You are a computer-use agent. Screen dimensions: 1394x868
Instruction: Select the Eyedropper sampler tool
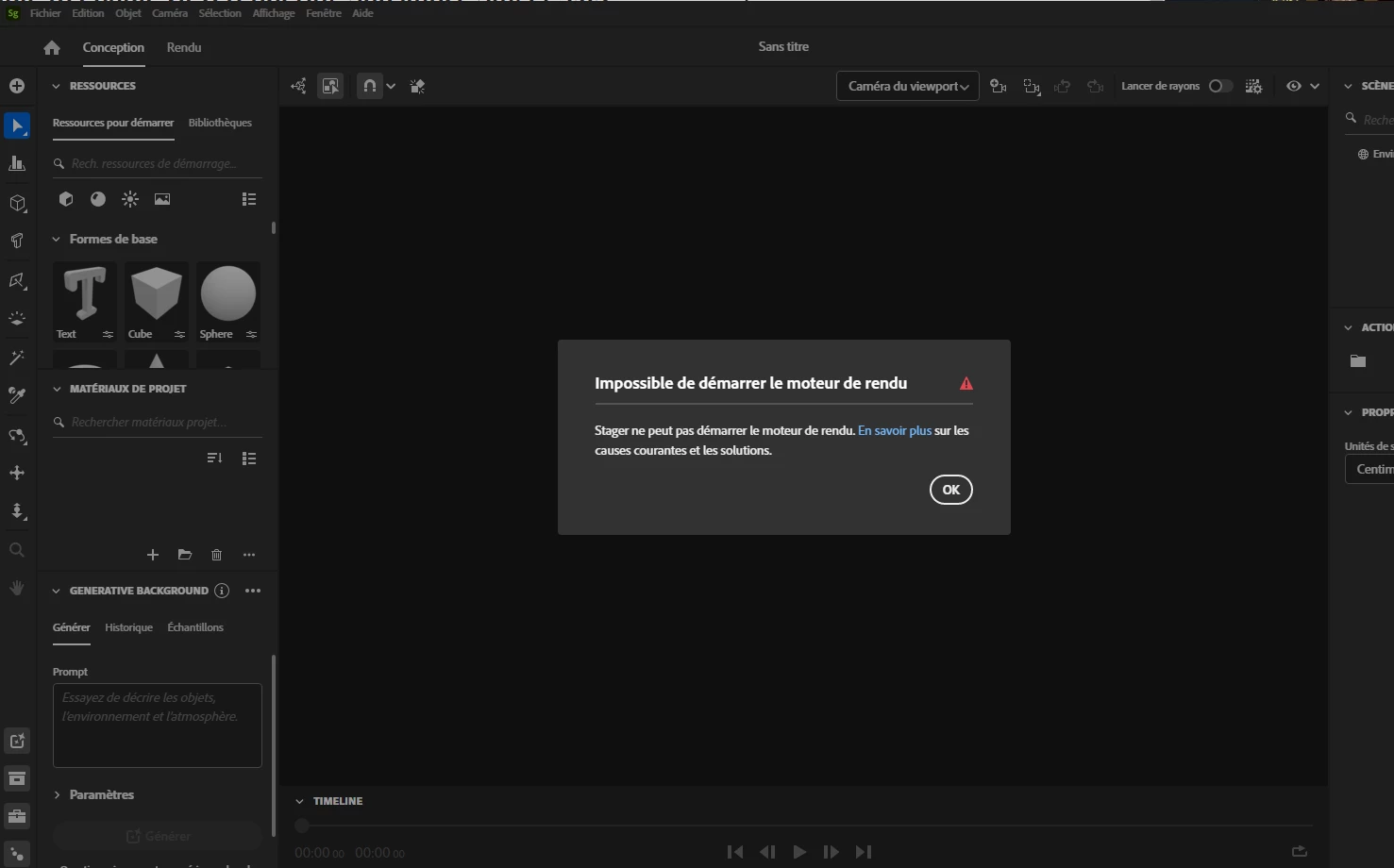pyautogui.click(x=17, y=395)
